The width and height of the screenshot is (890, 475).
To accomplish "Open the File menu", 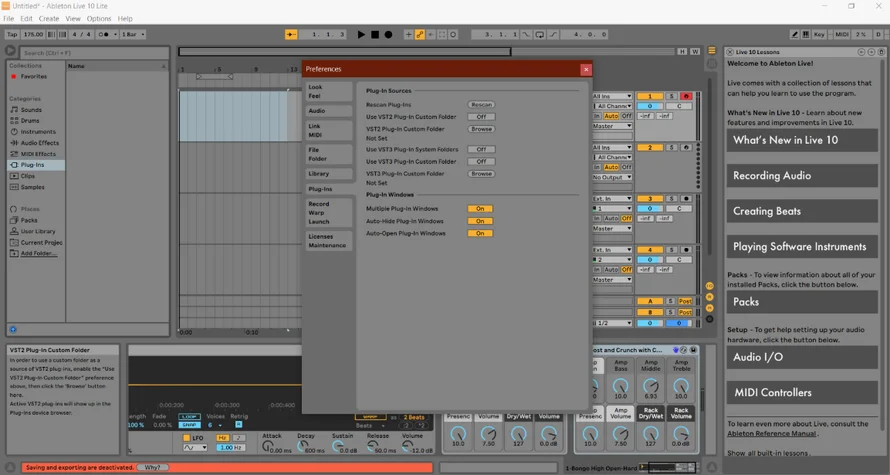I will coord(9,19).
